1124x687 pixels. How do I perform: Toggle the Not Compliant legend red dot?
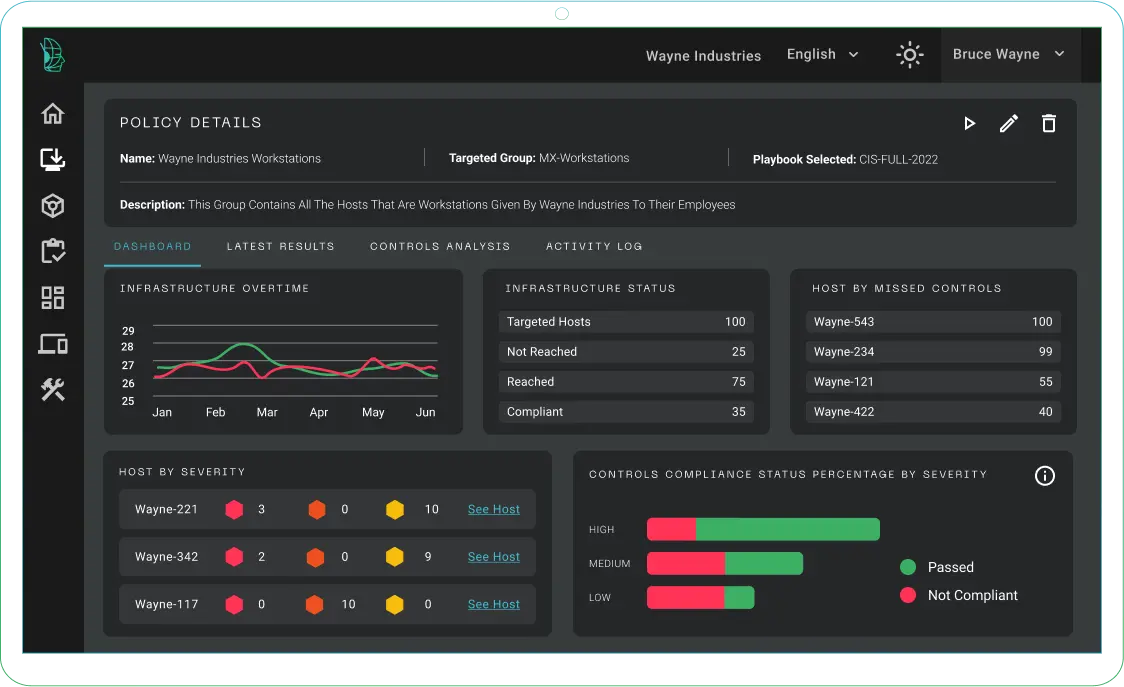tap(908, 595)
